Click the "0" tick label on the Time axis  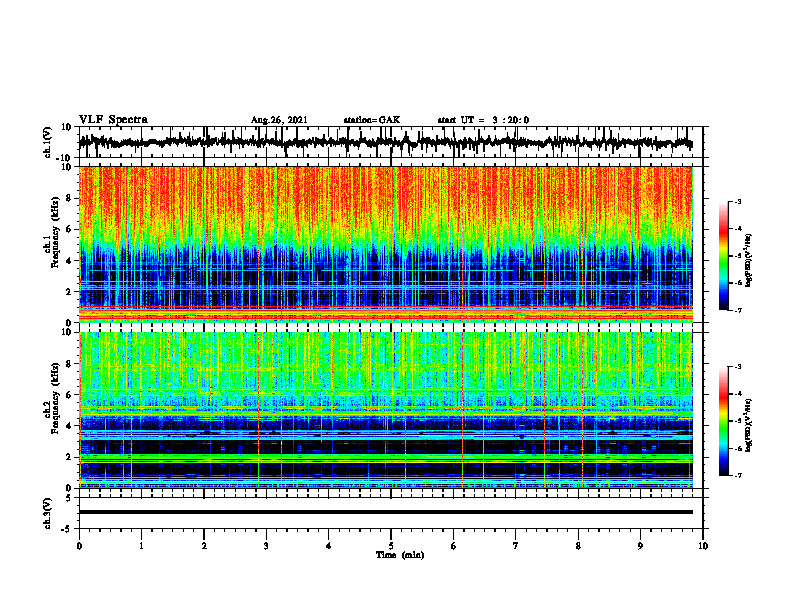79,546
